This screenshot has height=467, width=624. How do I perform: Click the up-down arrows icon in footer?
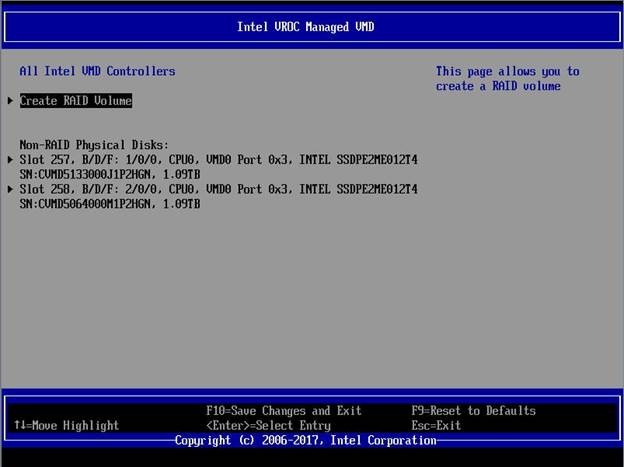pos(19,425)
